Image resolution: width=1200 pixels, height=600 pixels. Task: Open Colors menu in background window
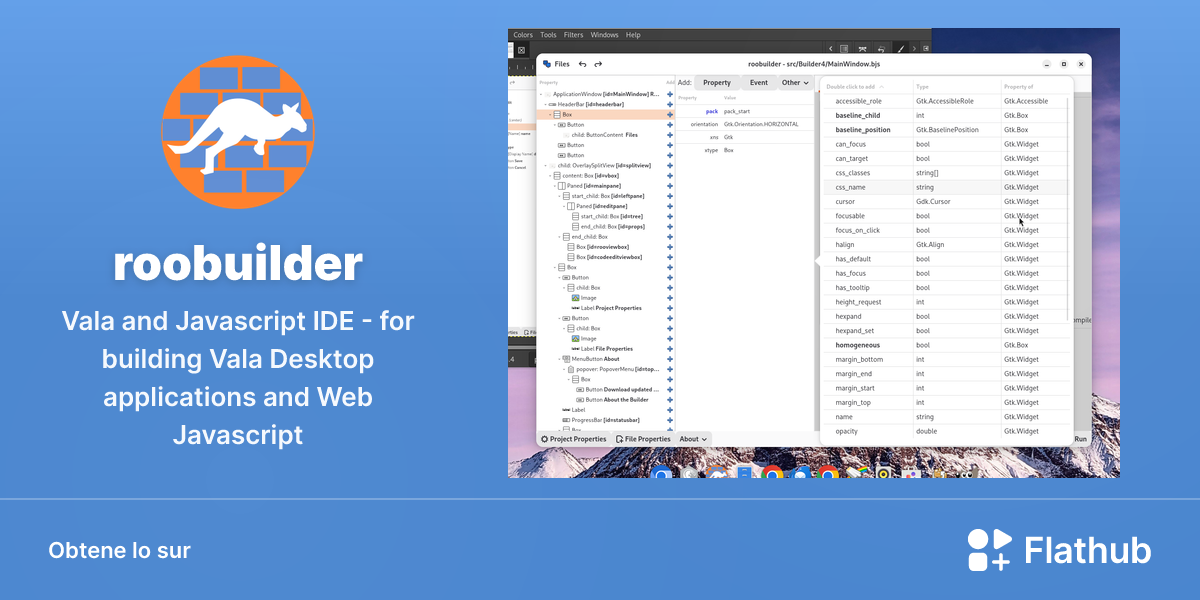coord(523,35)
